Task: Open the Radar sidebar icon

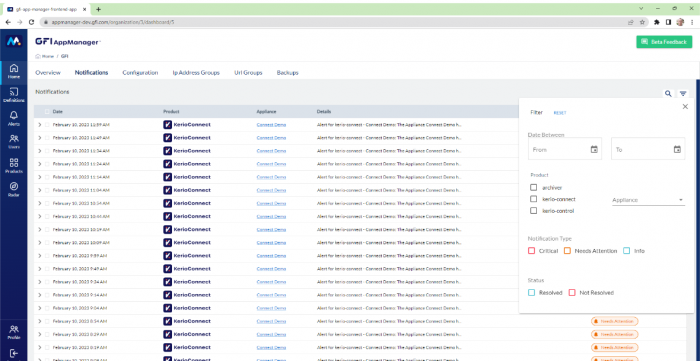Action: coord(13,189)
